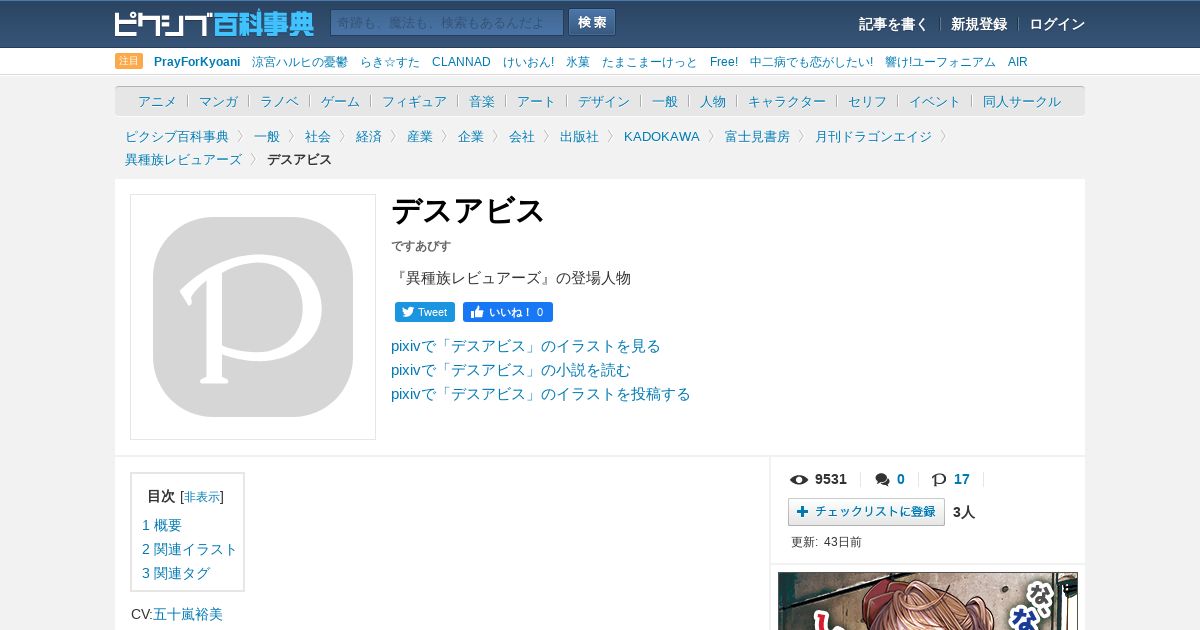Select the 音楽 category menu item
Viewport: 1200px width, 630px height.
pyautogui.click(x=482, y=101)
